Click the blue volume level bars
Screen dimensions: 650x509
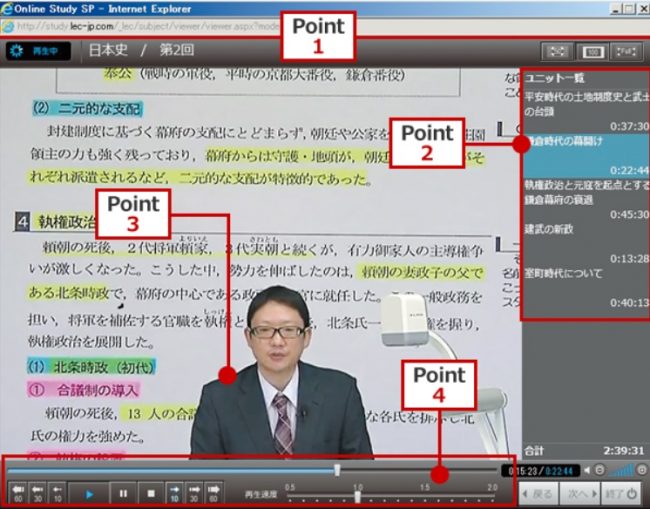click(621, 470)
